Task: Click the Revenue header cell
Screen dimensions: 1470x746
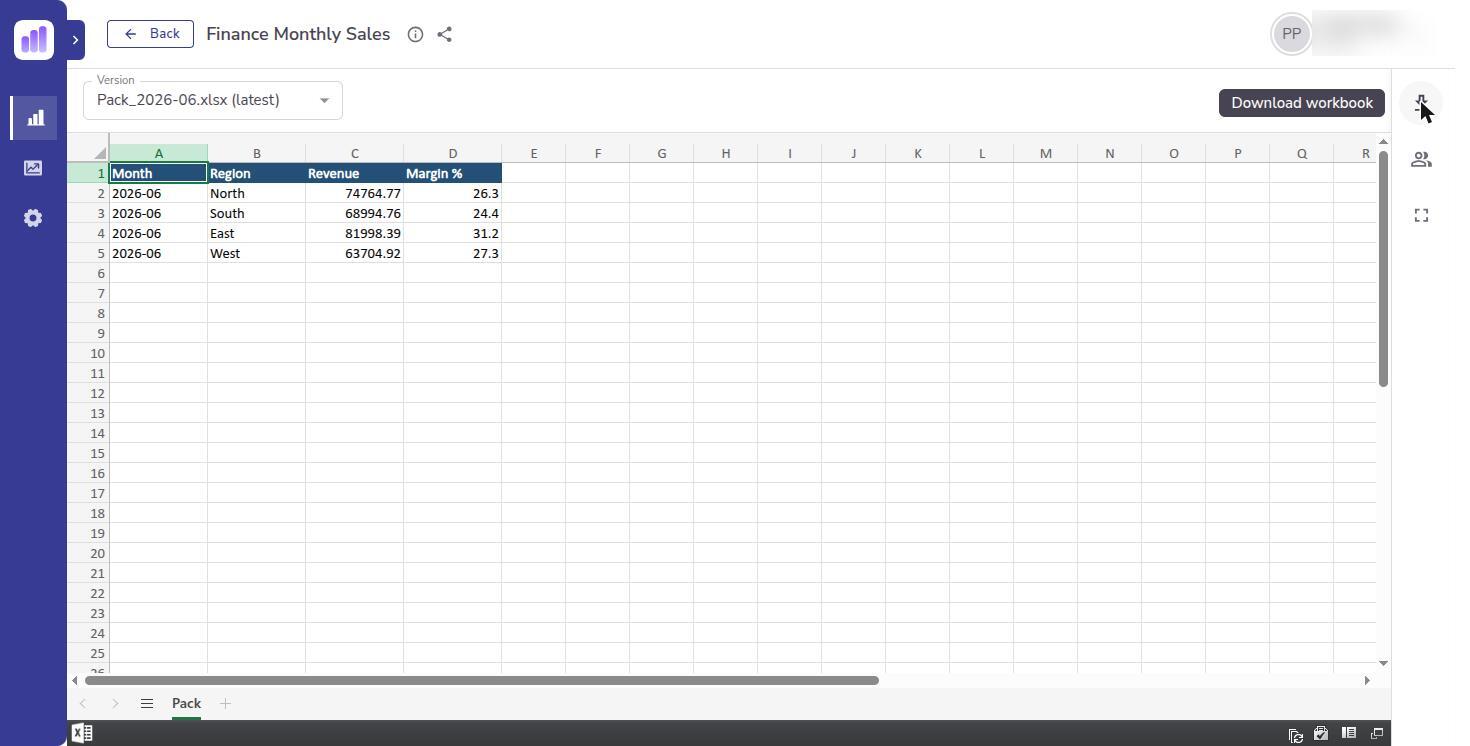Action: (354, 173)
